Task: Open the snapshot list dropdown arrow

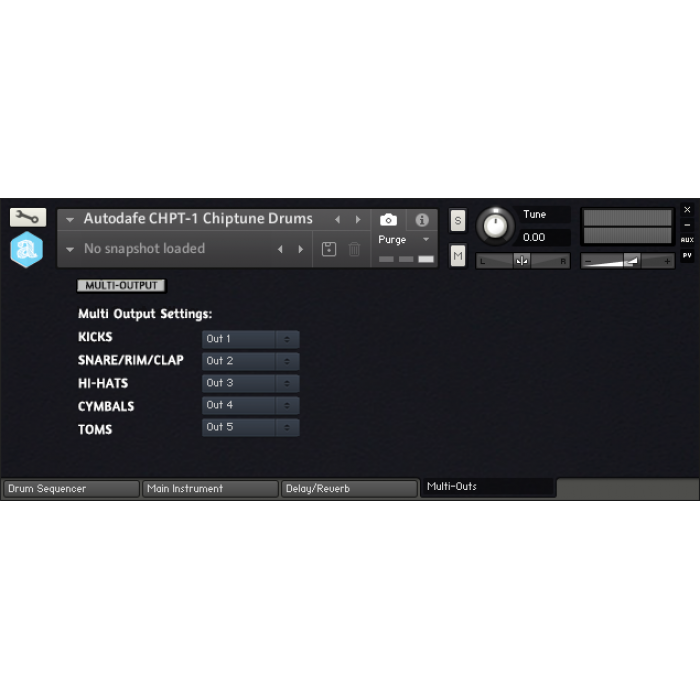Action: [x=70, y=249]
